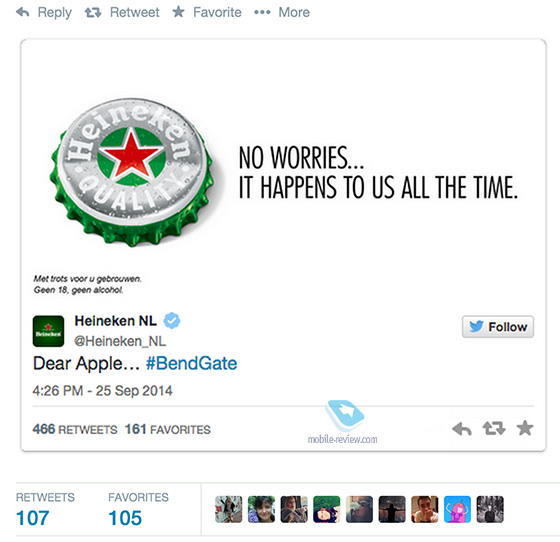
Task: Click the Favorite star at top
Action: pos(178,12)
